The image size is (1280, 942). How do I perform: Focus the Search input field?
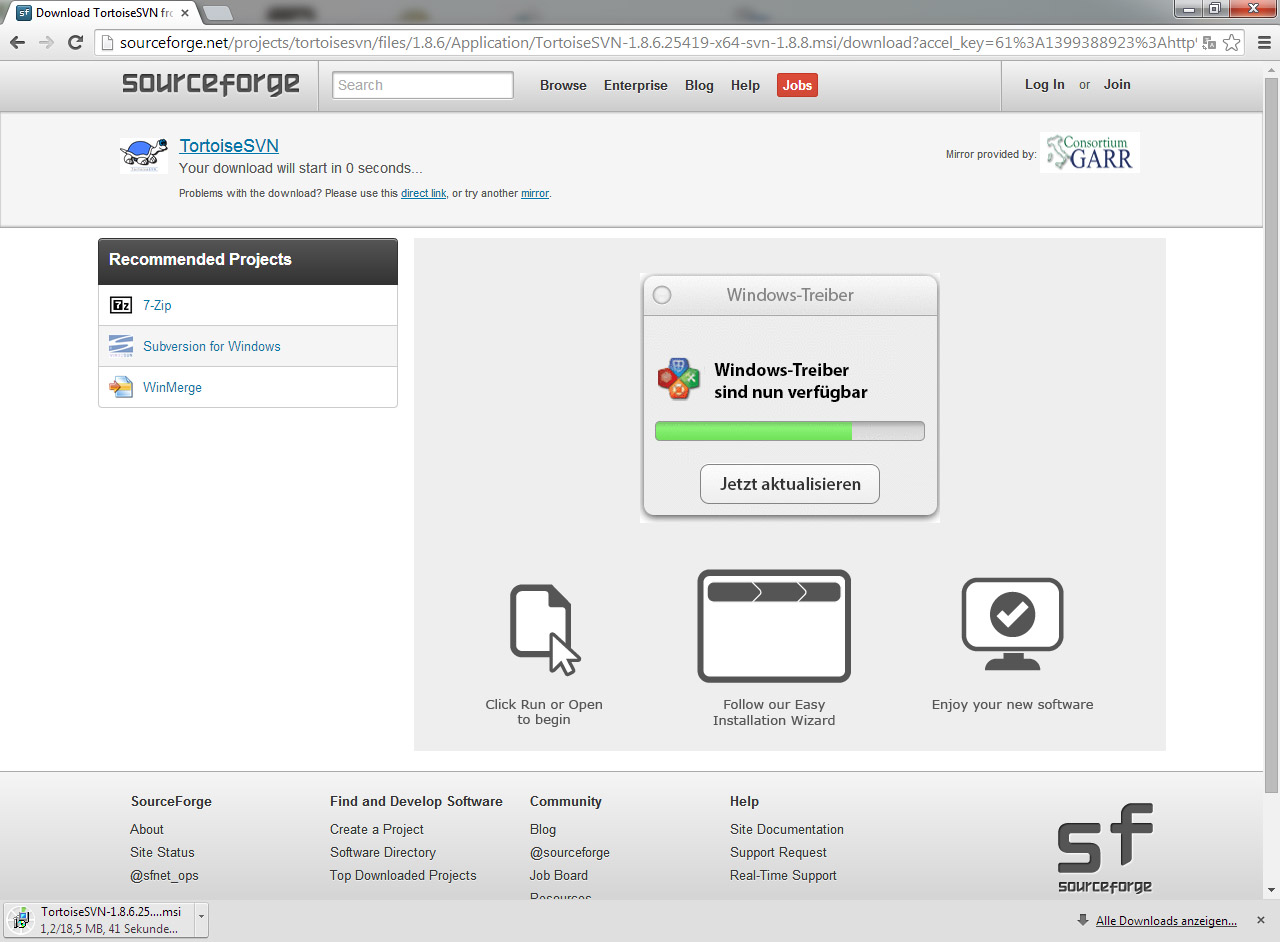click(x=423, y=85)
